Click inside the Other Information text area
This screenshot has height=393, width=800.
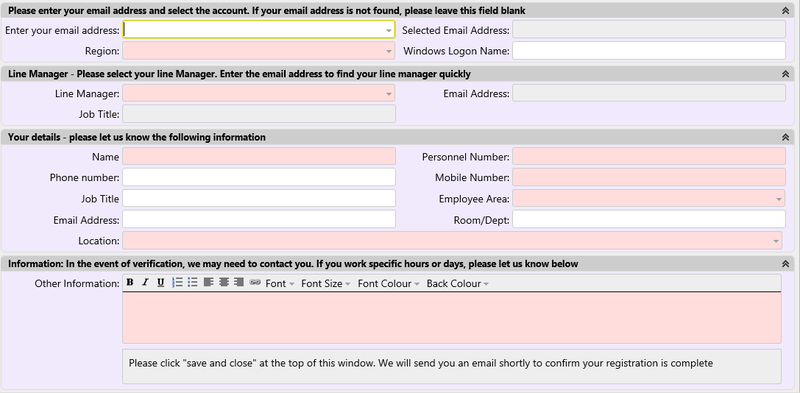[x=452, y=318]
